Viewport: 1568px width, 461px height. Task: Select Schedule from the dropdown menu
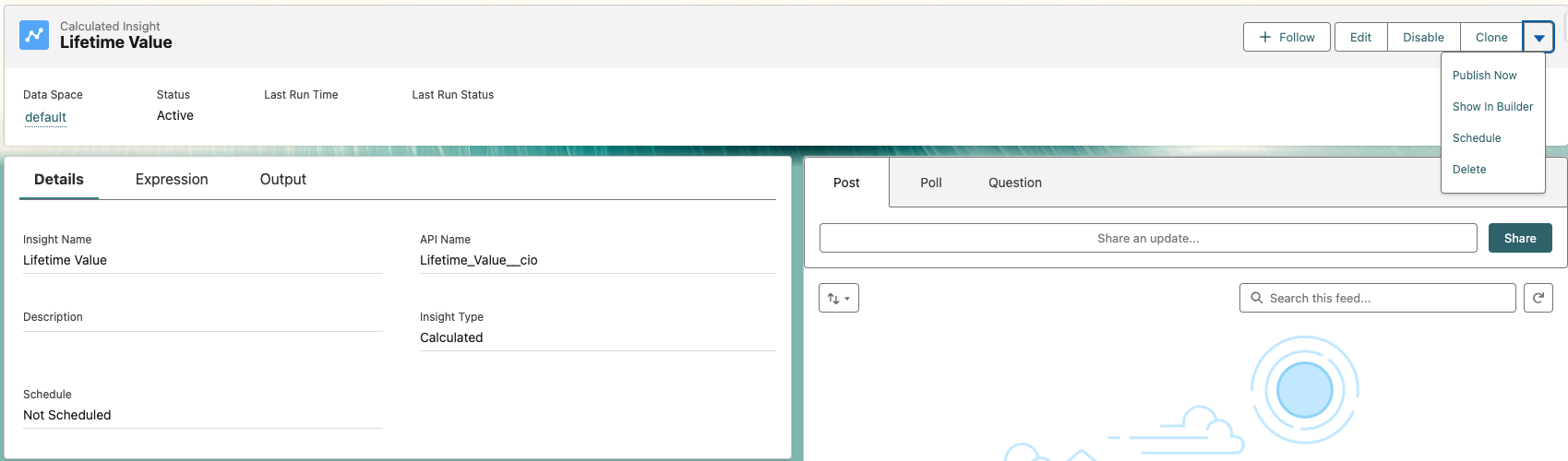click(x=1477, y=138)
